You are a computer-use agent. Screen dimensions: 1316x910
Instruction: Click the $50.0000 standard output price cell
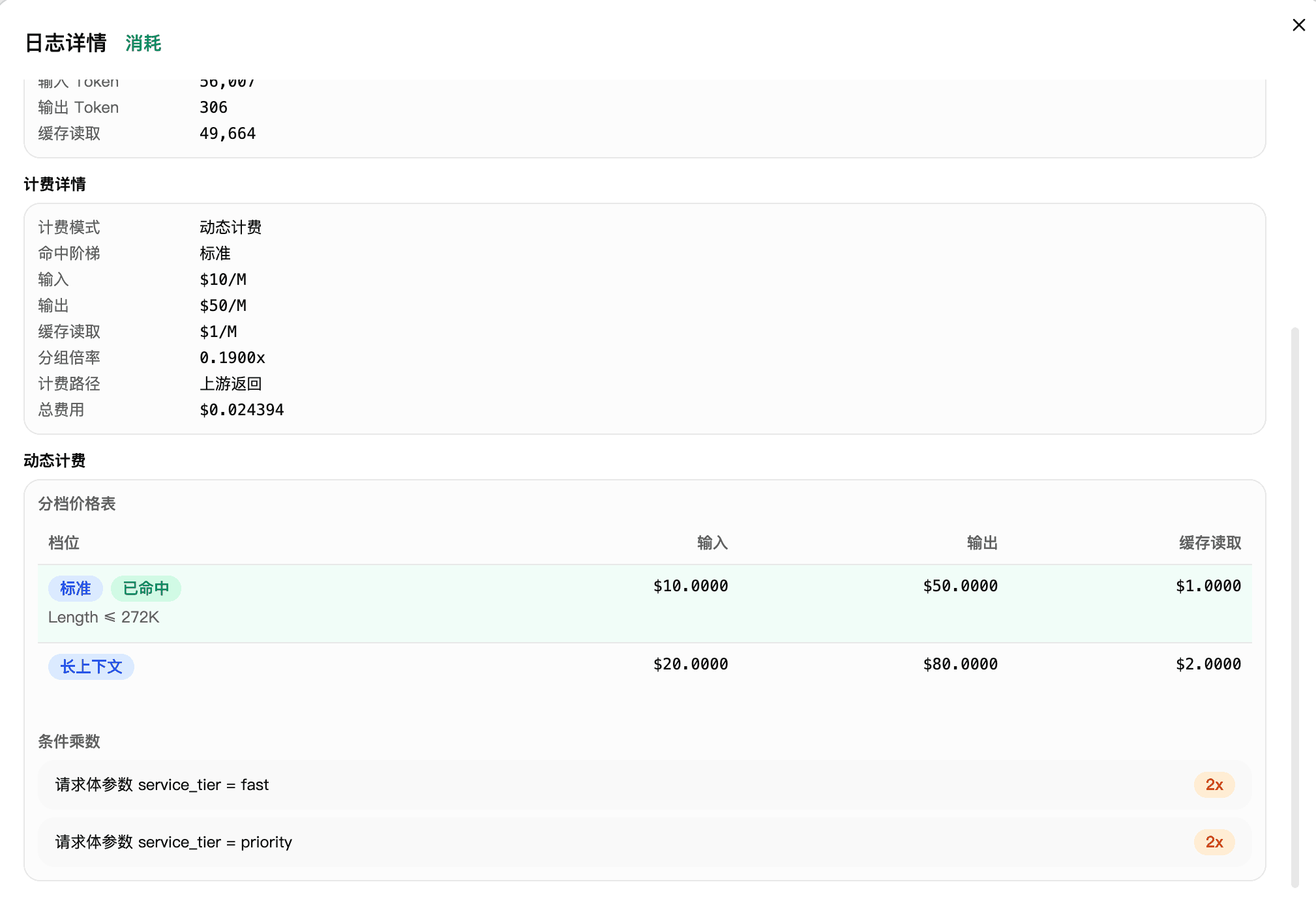[x=960, y=586]
